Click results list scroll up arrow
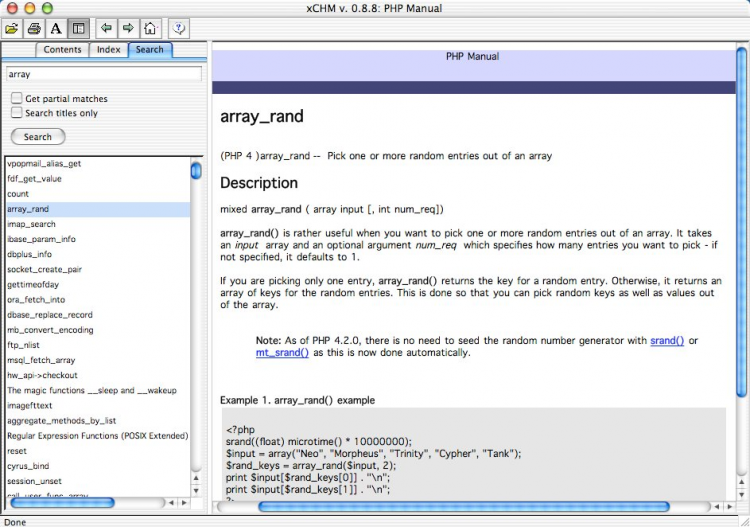Image resolution: width=750 pixels, height=527 pixels. pos(196,478)
